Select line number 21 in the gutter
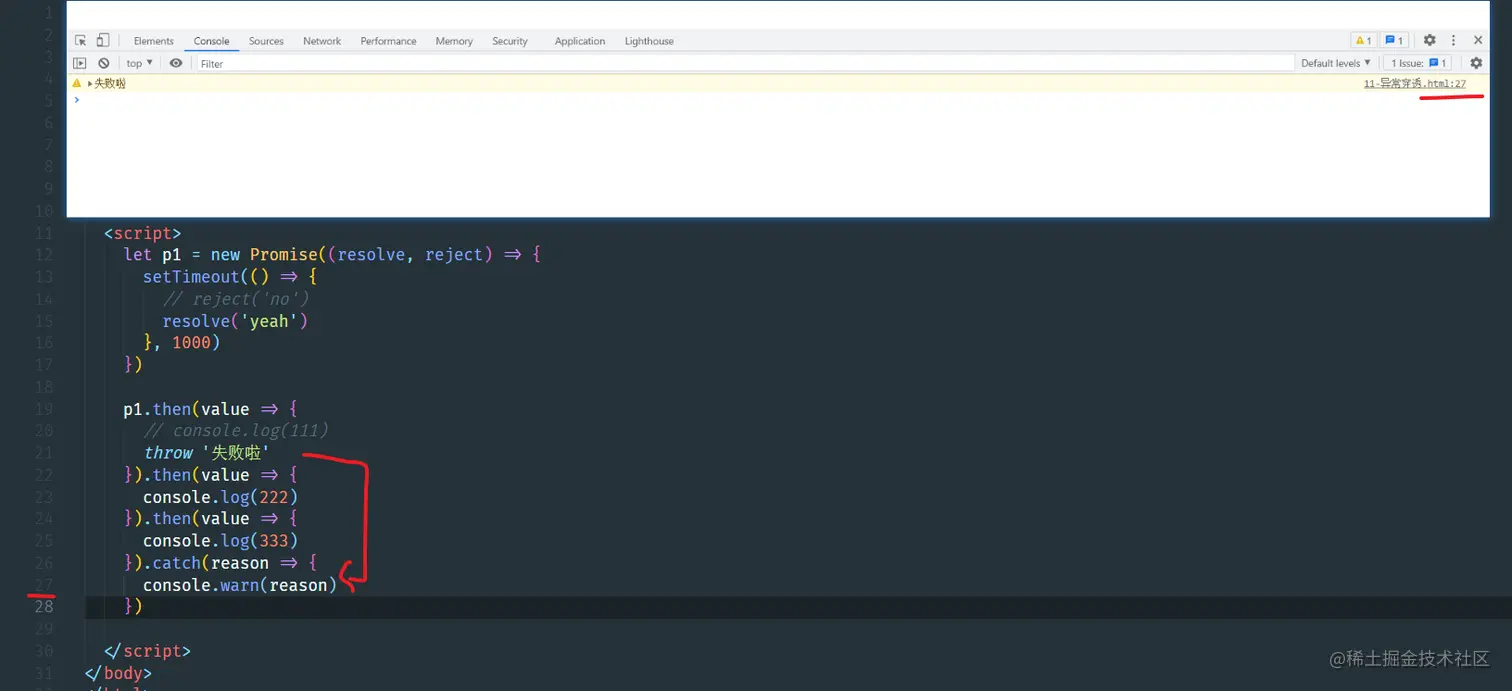 click(x=43, y=453)
